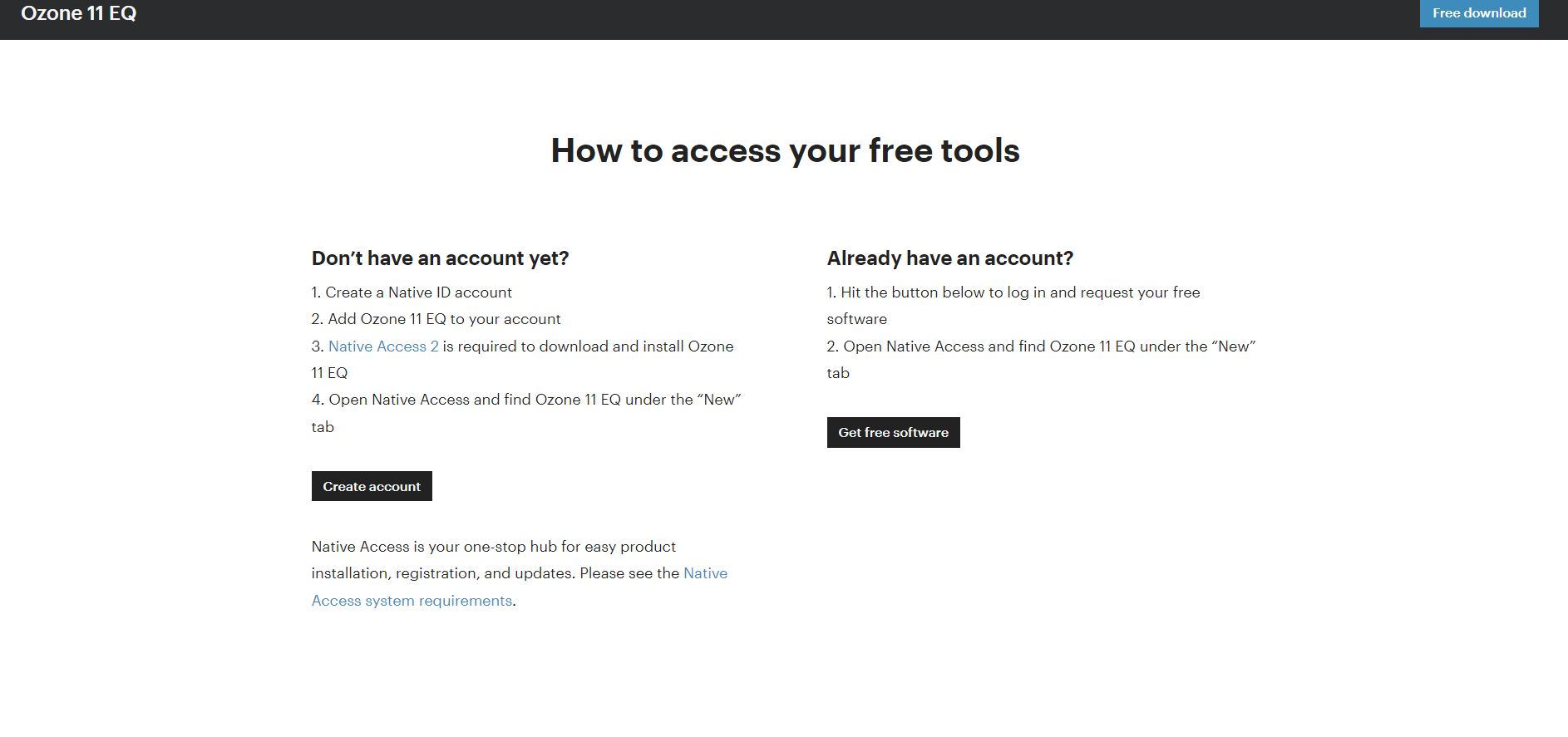Click step '1. Hit the button below to log in'
Viewport: 1568px width, 737px height.
coord(1013,306)
